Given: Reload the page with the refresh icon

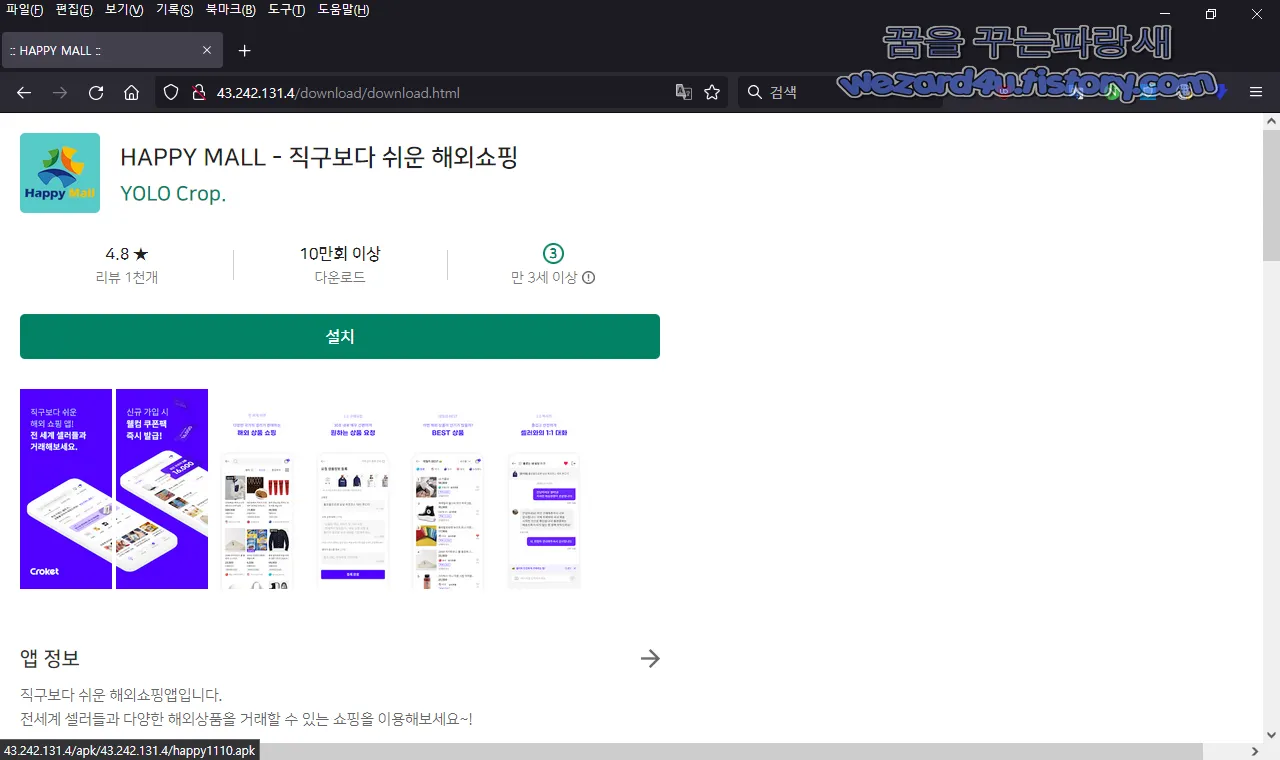Looking at the screenshot, I should 96,93.
